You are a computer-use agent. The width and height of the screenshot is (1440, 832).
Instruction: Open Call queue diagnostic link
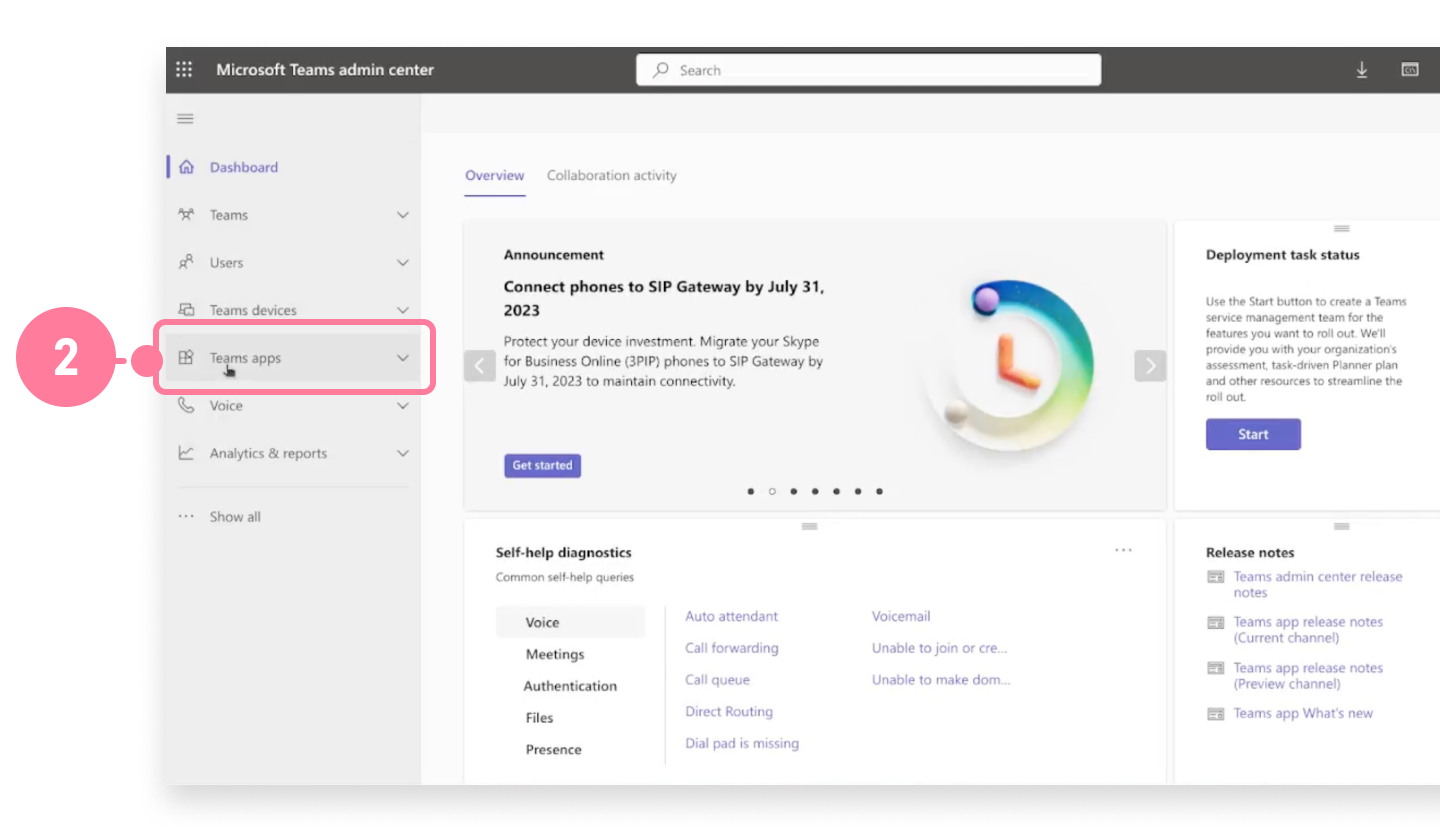717,680
